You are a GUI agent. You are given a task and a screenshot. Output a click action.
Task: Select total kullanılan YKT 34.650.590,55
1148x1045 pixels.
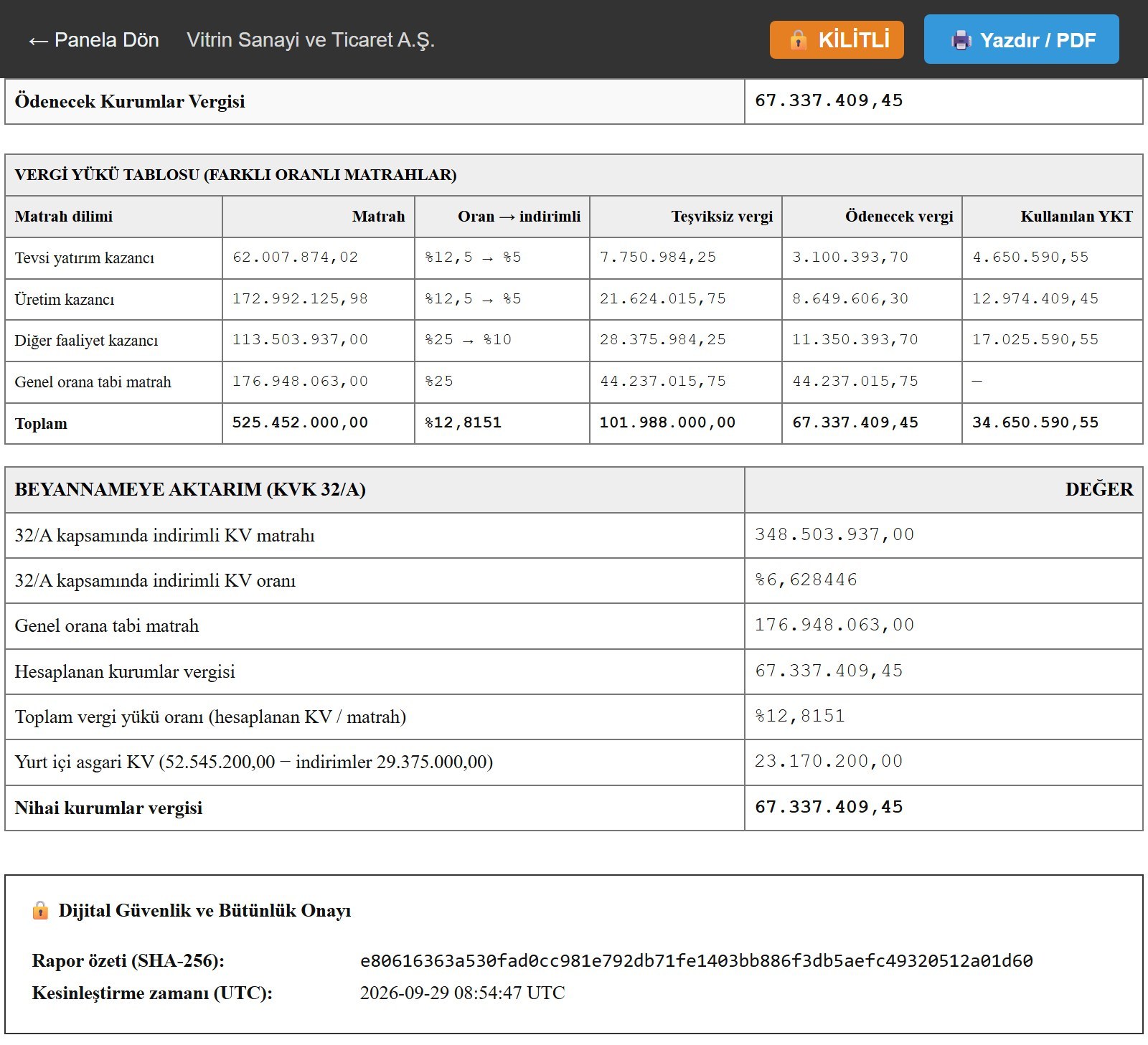click(1035, 422)
